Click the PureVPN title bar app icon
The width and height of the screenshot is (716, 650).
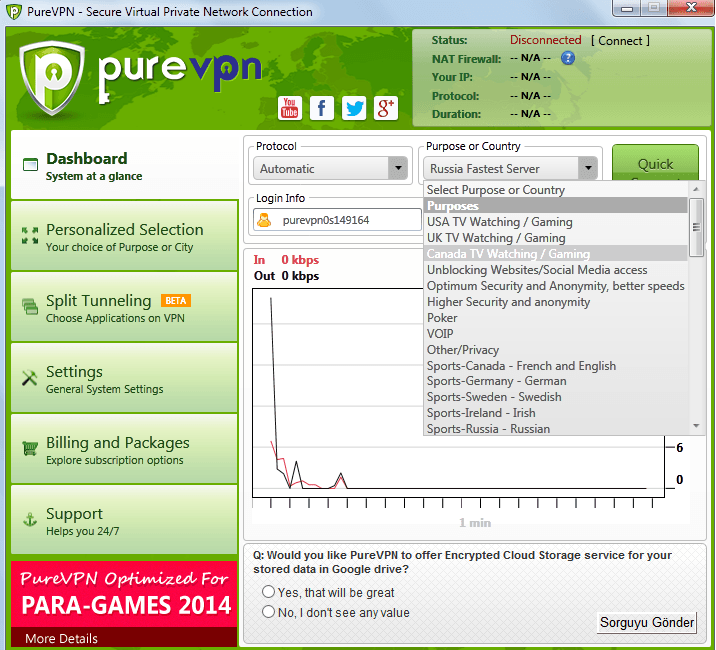tap(14, 12)
